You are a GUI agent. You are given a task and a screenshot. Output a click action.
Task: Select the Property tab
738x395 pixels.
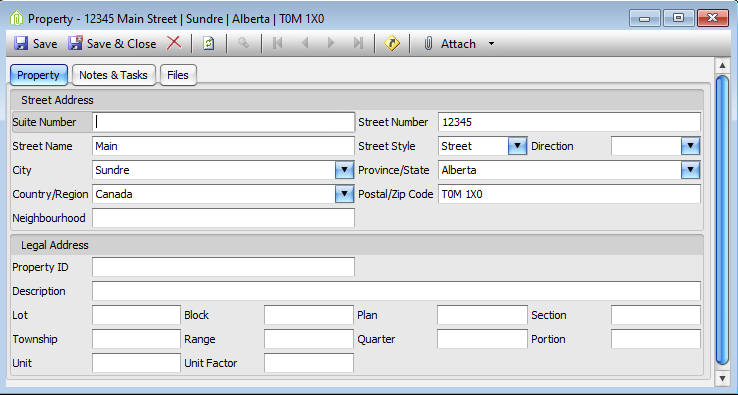click(39, 75)
